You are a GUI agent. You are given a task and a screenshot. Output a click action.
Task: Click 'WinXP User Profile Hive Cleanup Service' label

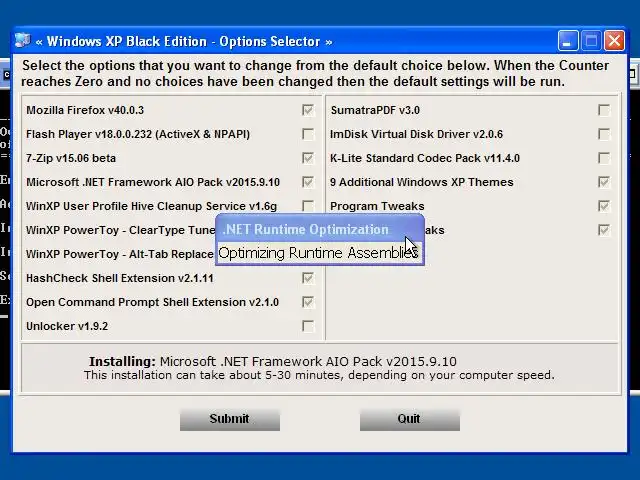pos(151,206)
